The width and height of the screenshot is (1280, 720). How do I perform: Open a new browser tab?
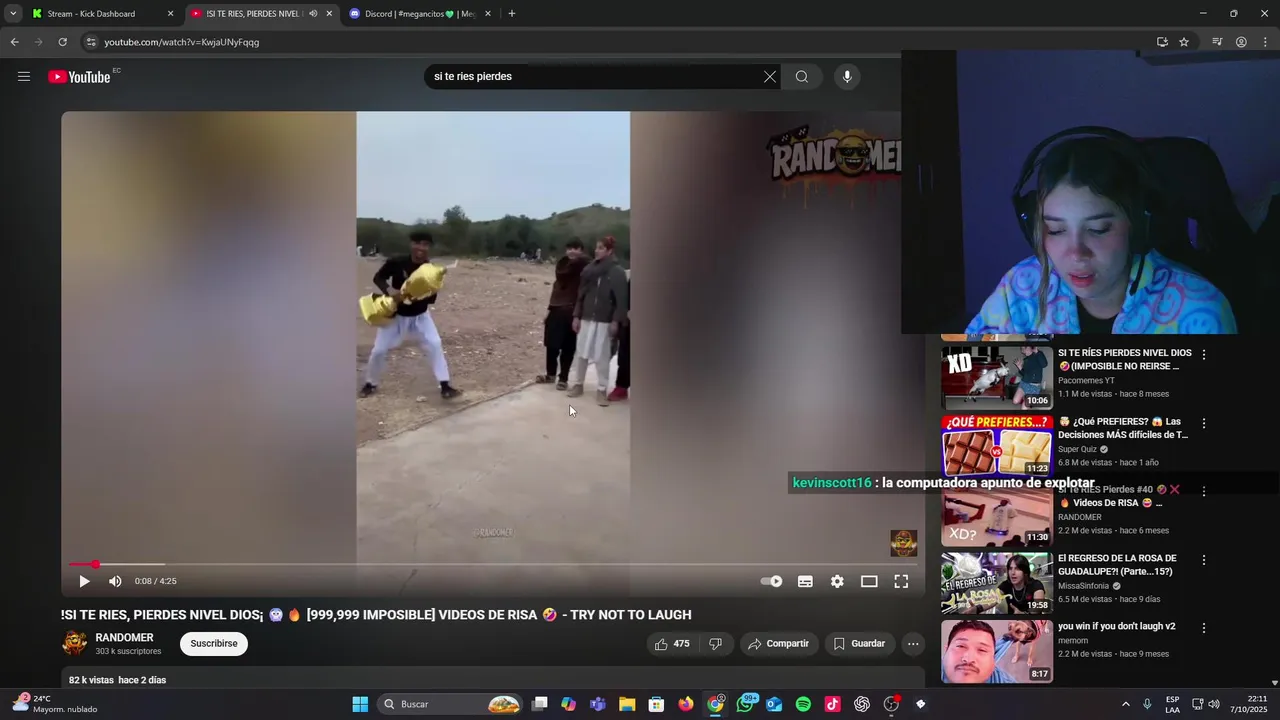click(512, 14)
